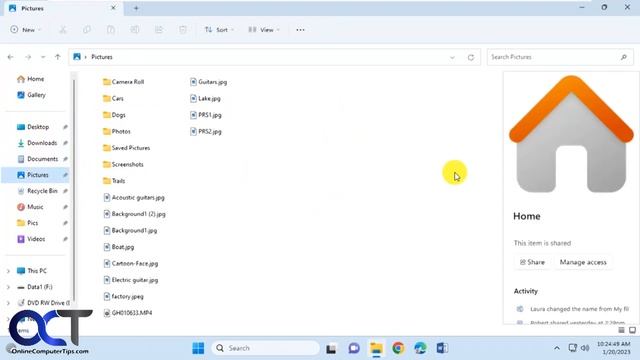Go back with the Back arrow
Image resolution: width=640 pixels, height=360 pixels.
[x=11, y=57]
